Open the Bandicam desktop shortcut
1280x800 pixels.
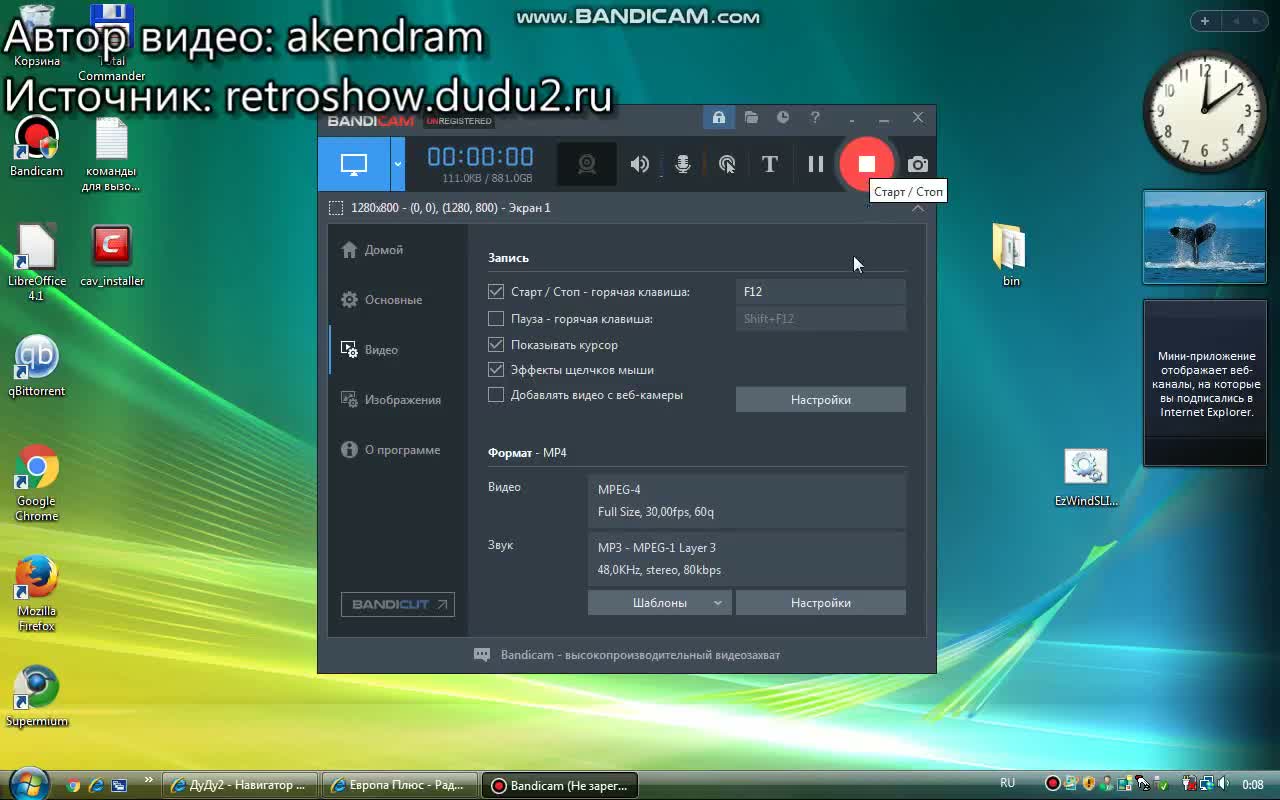[x=37, y=147]
